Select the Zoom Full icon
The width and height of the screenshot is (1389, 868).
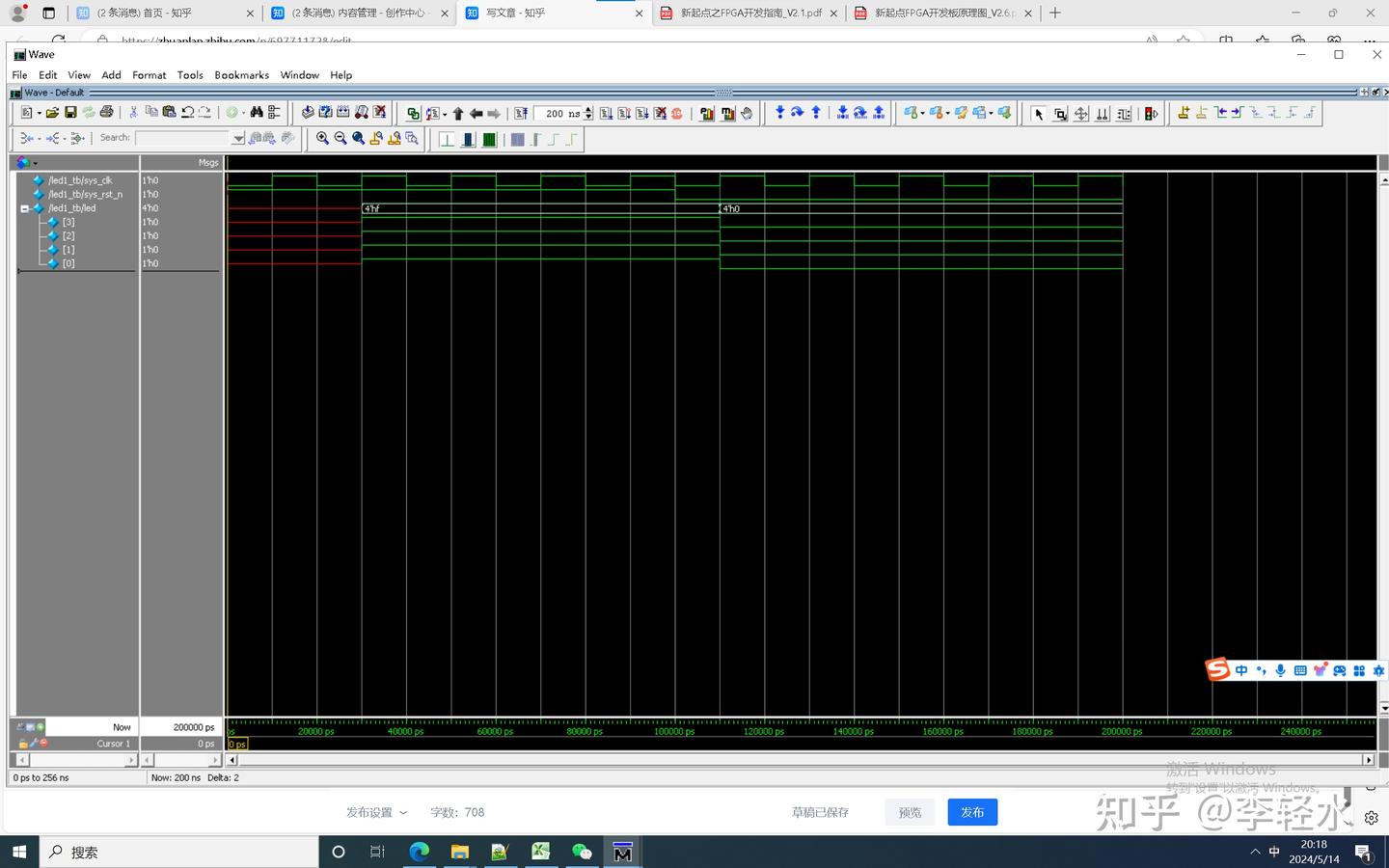358,139
